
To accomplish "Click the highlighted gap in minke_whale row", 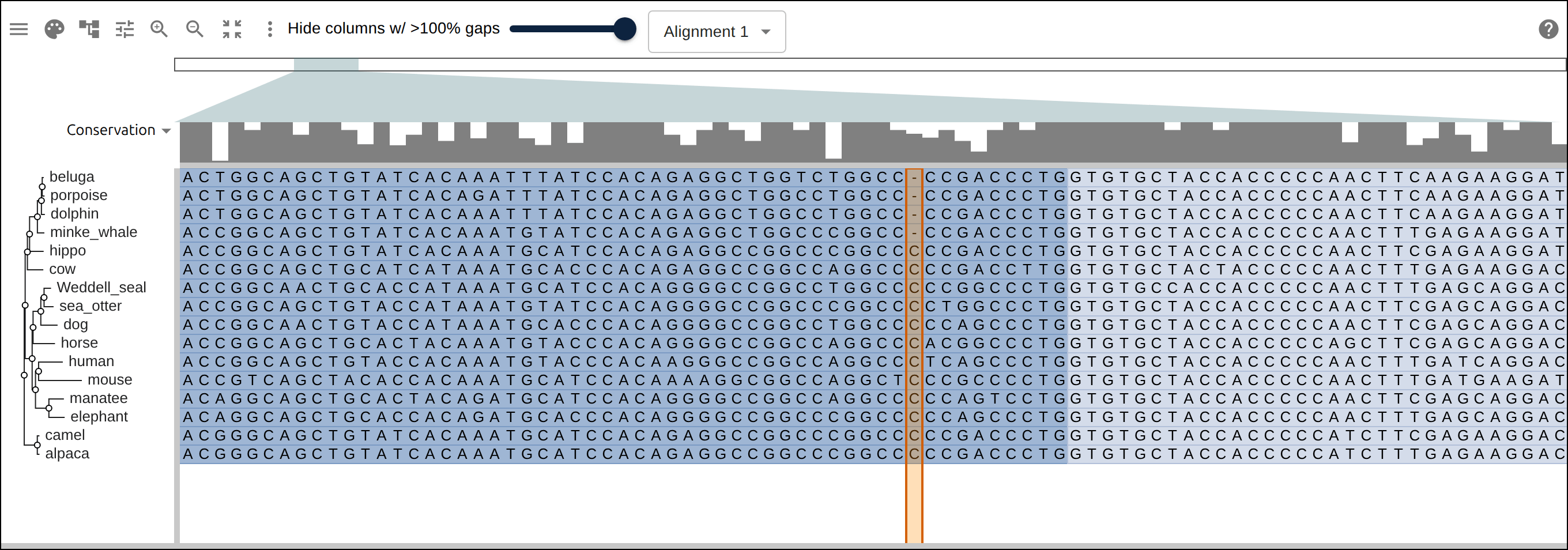I will 914,232.
